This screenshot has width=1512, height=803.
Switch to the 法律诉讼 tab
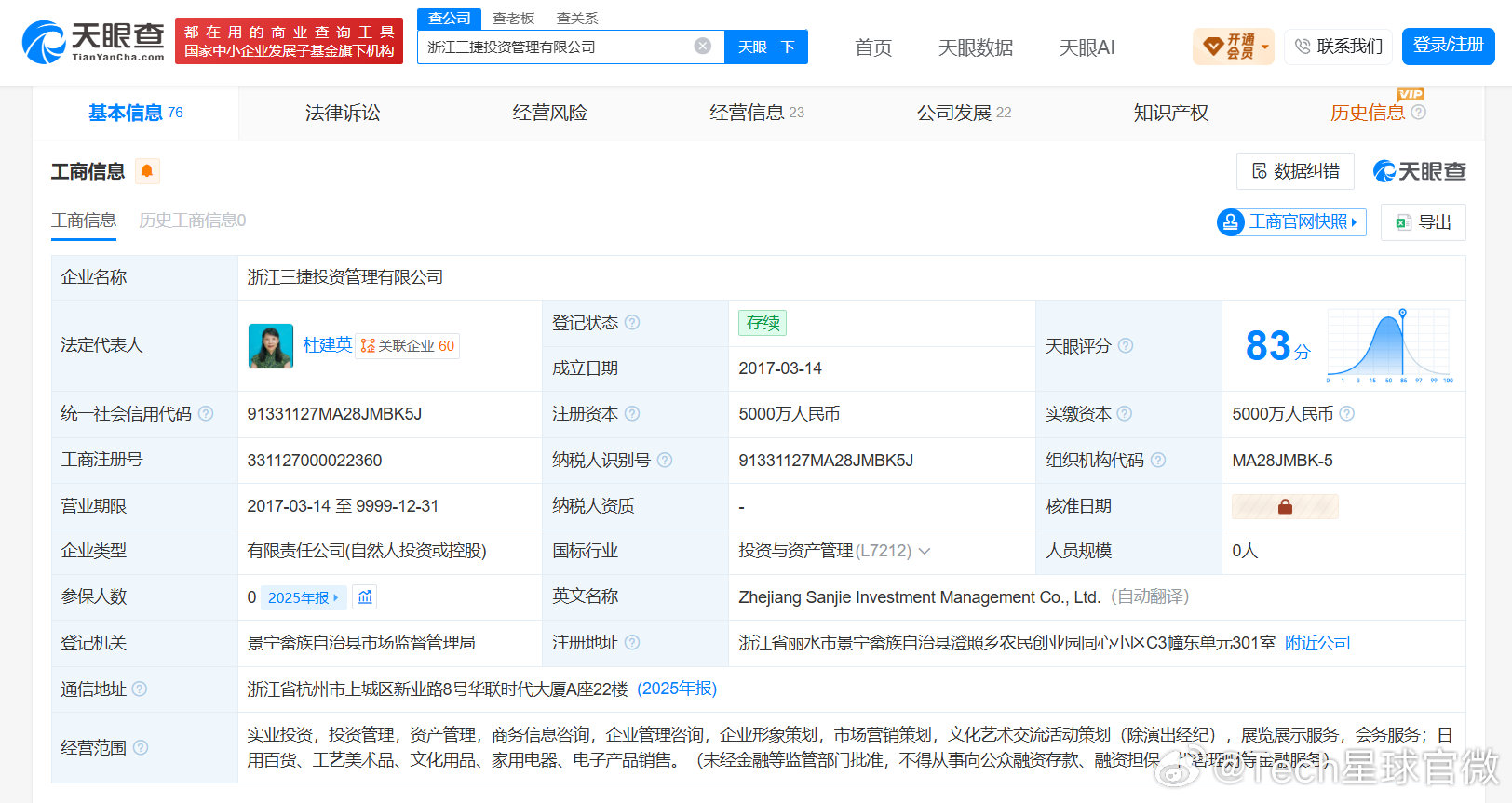point(343,113)
